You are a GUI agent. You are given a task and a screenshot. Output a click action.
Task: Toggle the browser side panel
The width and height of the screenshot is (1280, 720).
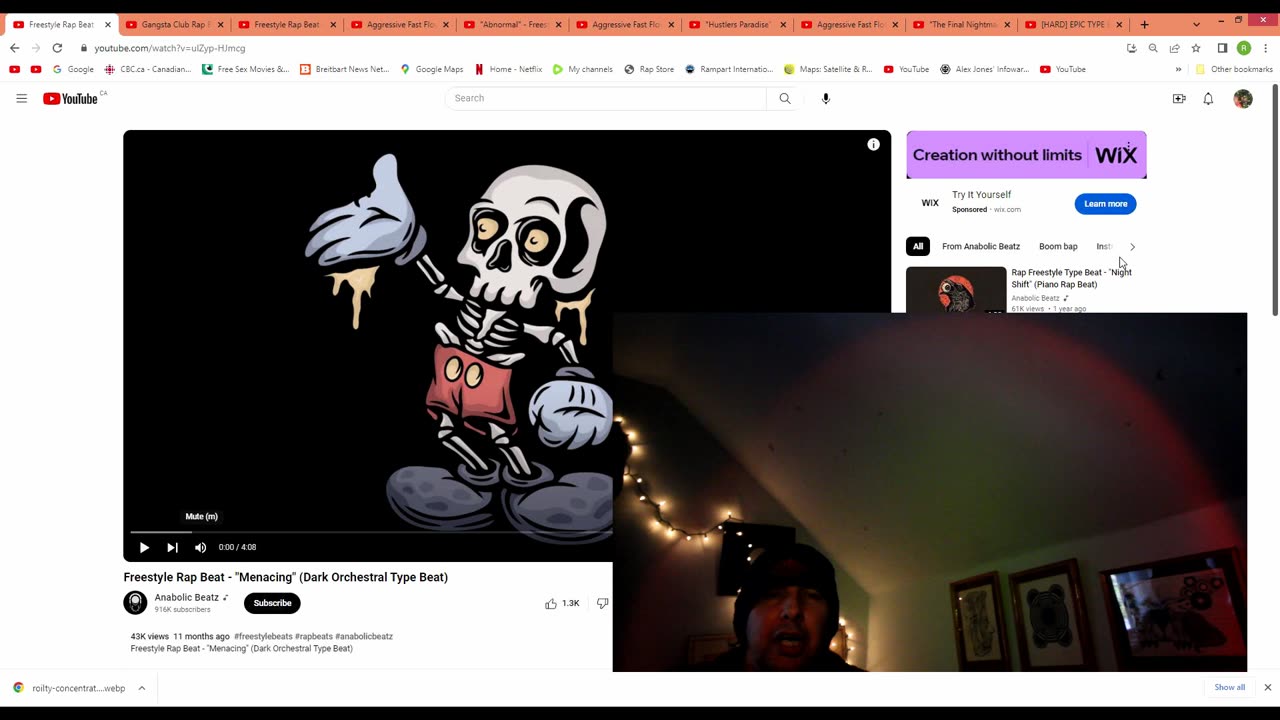[1222, 48]
